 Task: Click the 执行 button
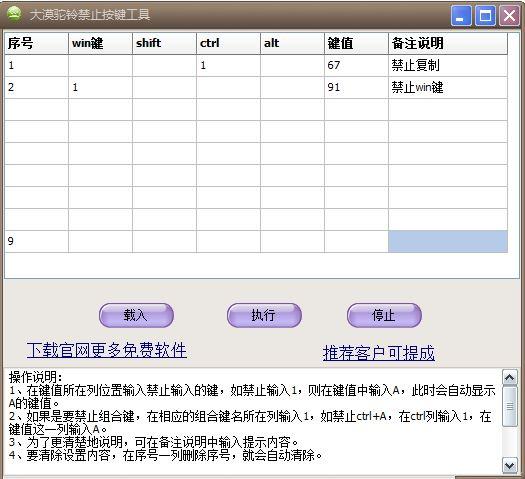(264, 315)
